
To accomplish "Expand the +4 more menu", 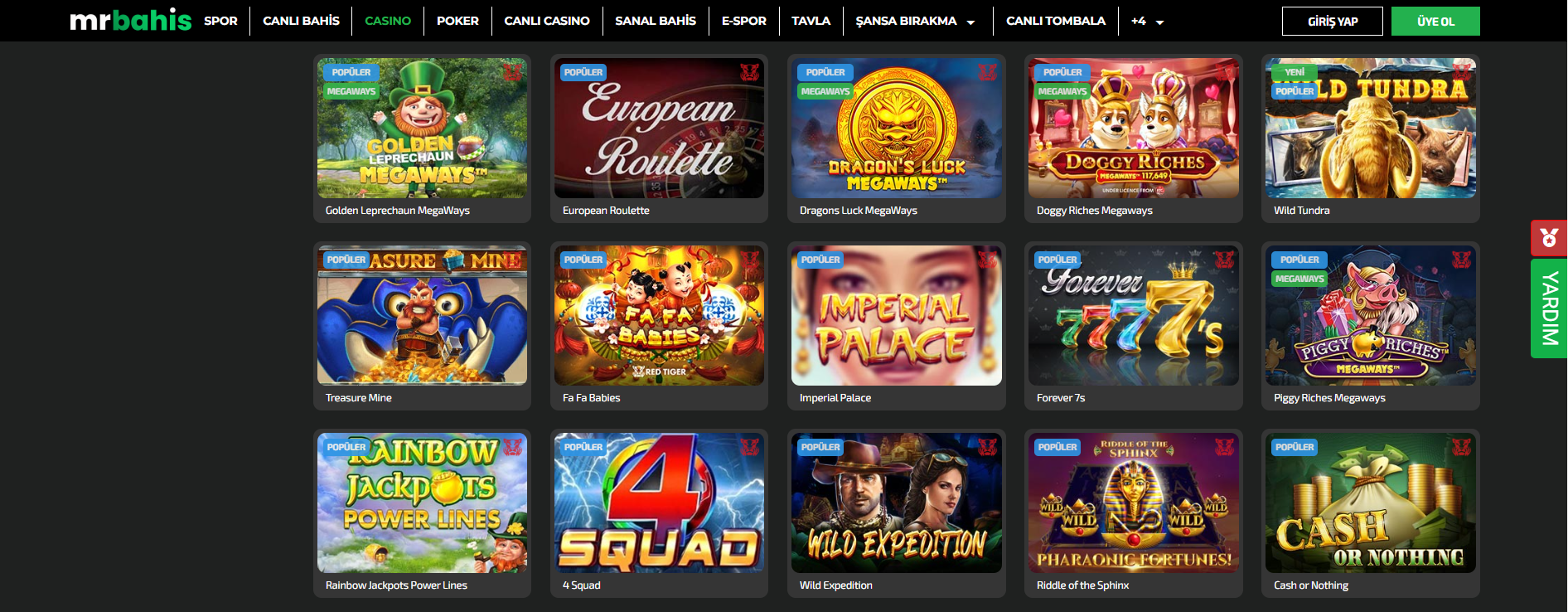I will [1147, 21].
